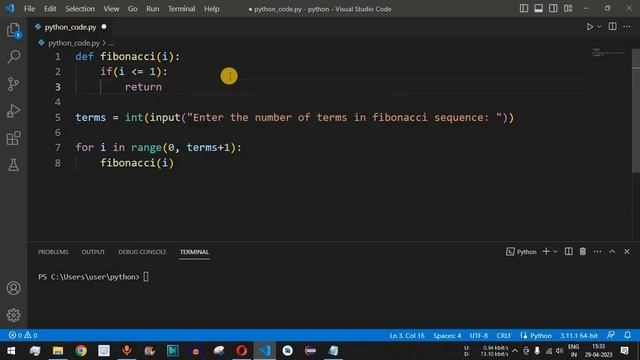Click Ln 3, Col 16 status item
Image resolution: width=640 pixels, height=360 pixels.
[x=407, y=336]
